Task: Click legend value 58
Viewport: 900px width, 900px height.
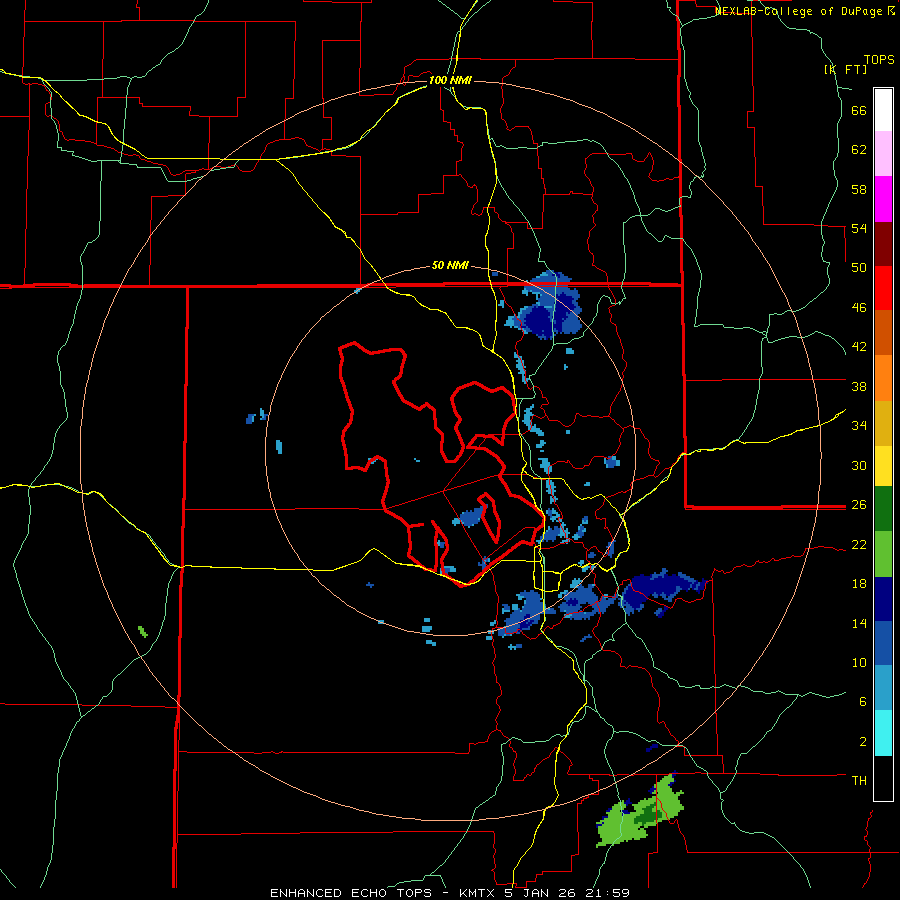Action: click(x=859, y=189)
